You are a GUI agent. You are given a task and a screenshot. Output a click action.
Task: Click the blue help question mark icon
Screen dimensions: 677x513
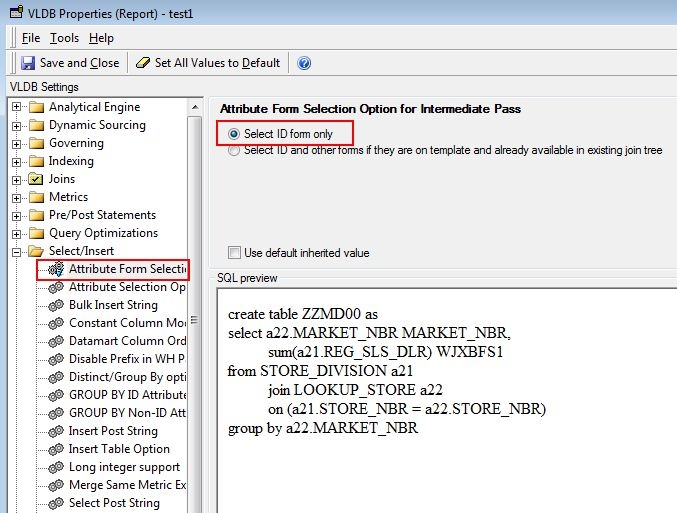click(x=304, y=63)
